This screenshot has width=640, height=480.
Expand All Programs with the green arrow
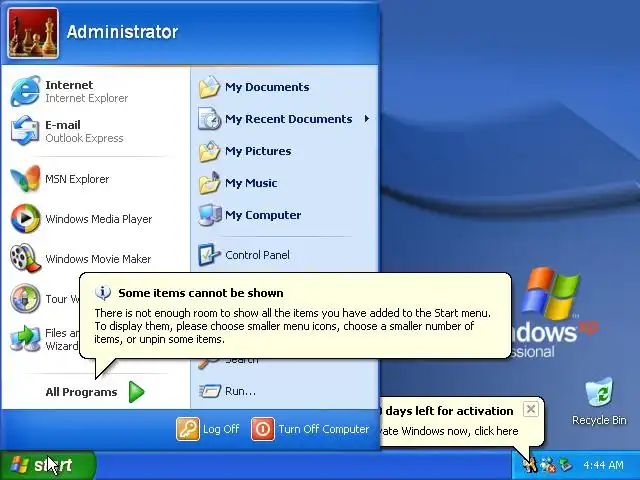click(x=136, y=392)
